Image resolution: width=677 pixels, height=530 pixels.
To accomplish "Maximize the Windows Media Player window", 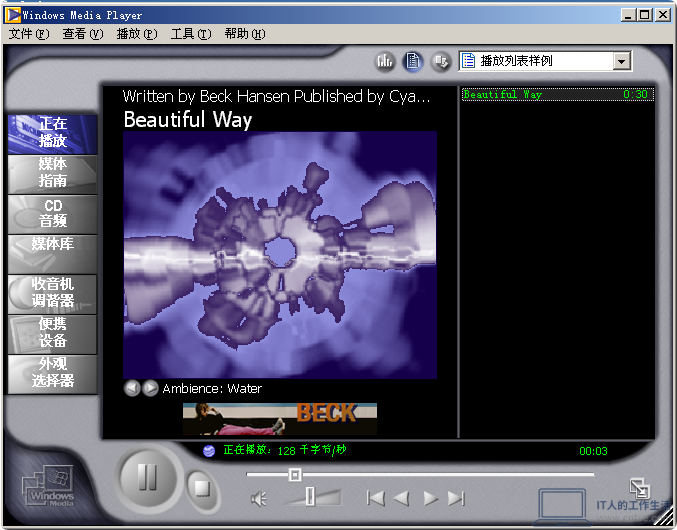I will 645,15.
